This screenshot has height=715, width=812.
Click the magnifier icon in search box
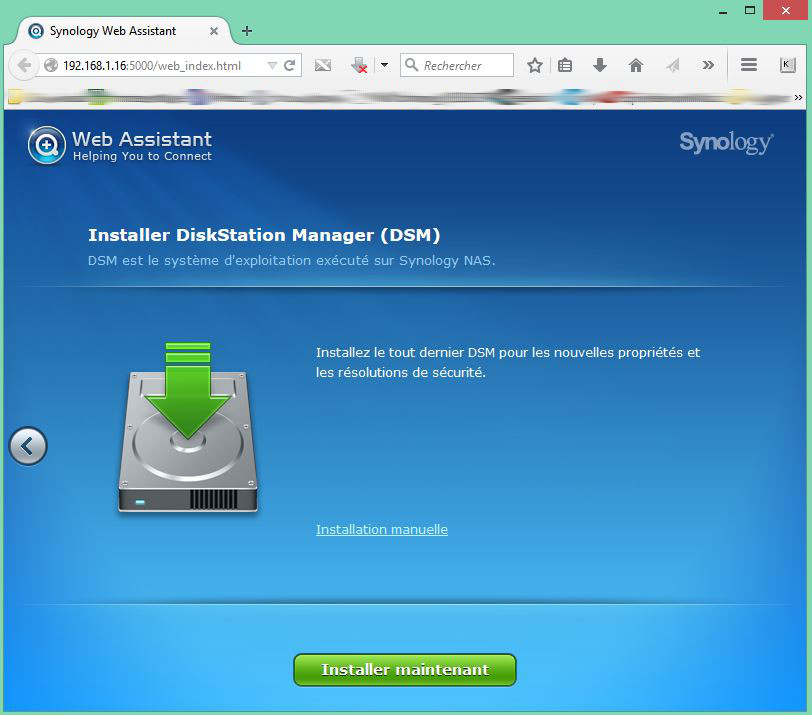coord(412,65)
